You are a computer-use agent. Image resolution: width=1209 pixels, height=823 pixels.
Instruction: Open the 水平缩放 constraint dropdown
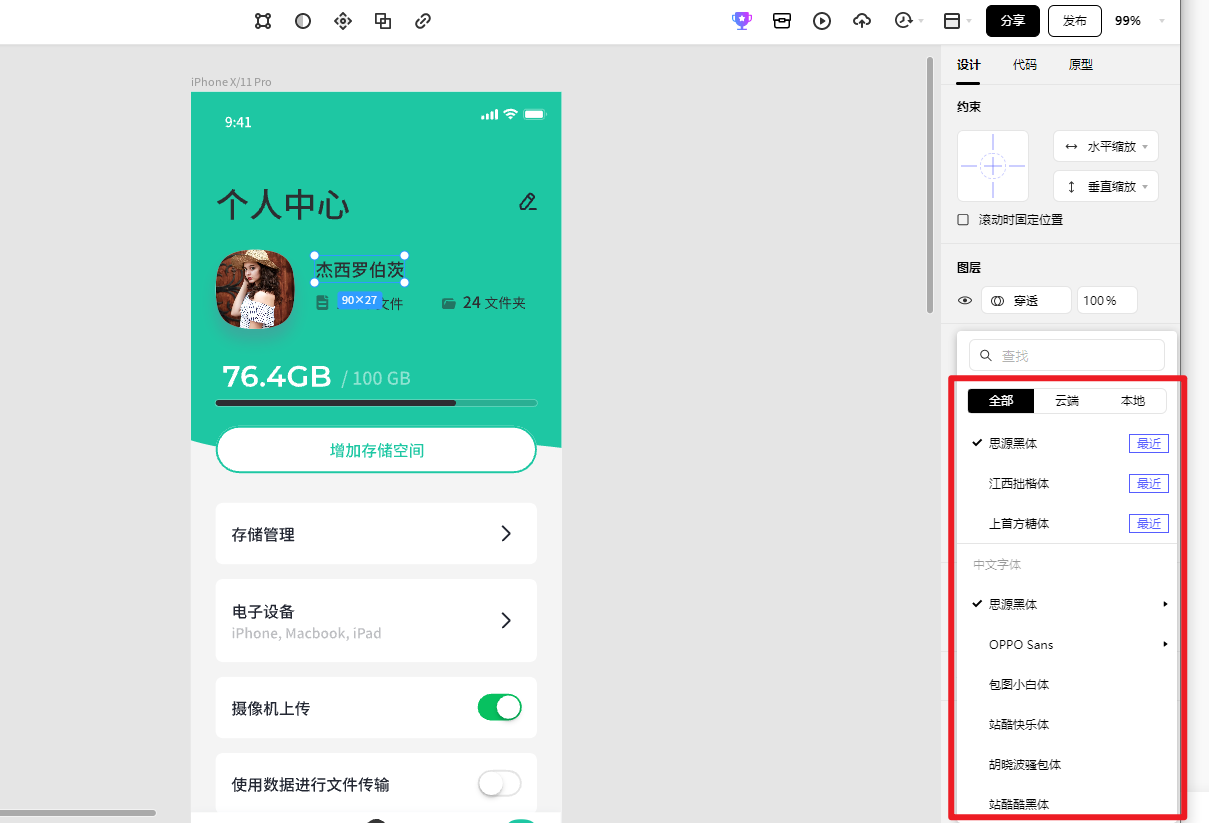click(x=1106, y=146)
